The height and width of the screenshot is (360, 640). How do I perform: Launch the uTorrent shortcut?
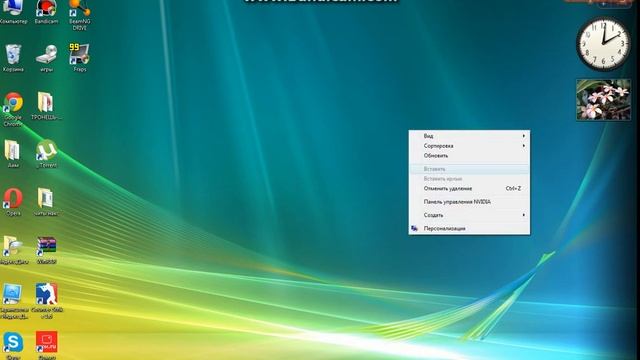pyautogui.click(x=47, y=154)
